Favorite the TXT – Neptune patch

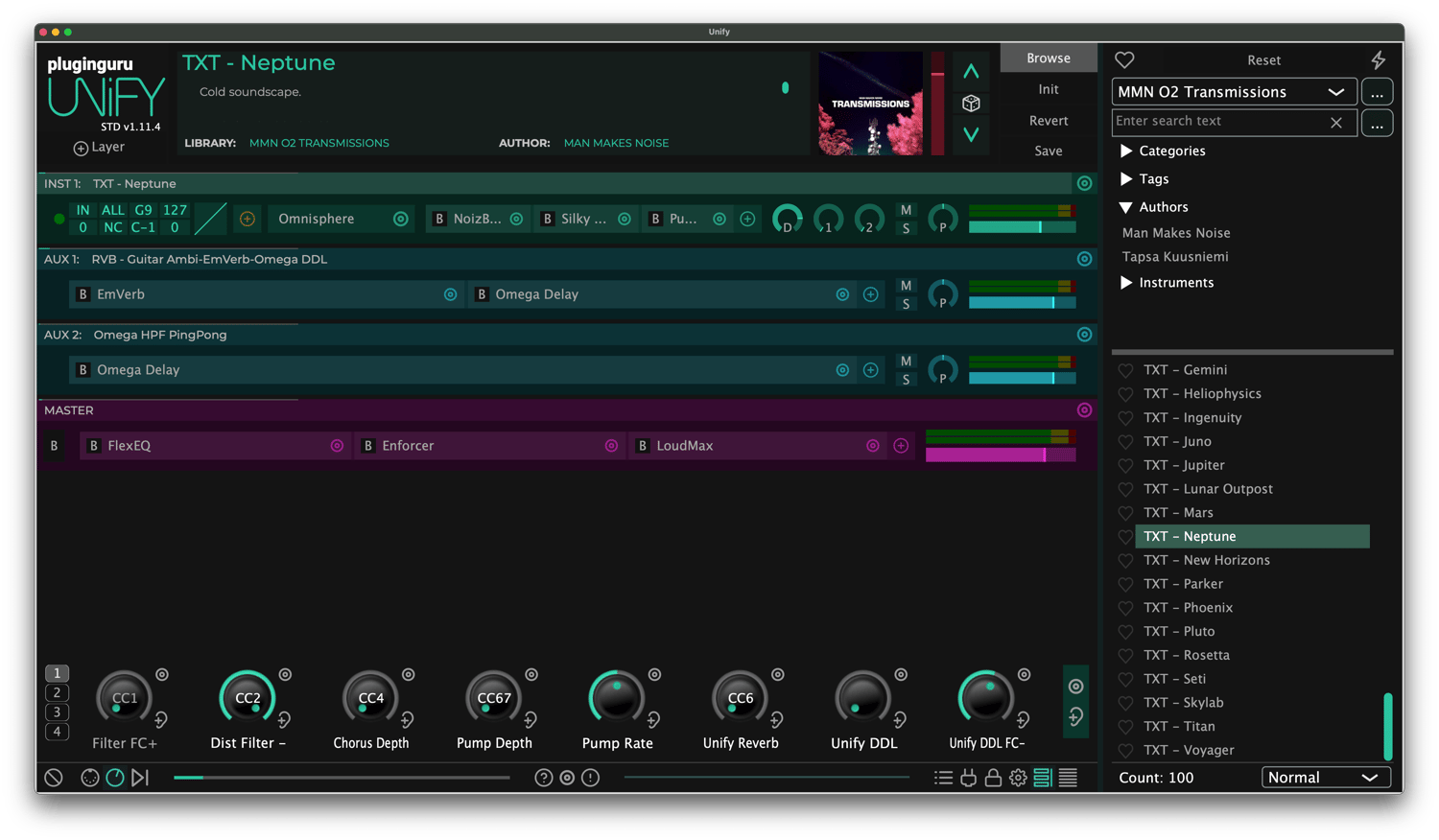[x=1125, y=537]
